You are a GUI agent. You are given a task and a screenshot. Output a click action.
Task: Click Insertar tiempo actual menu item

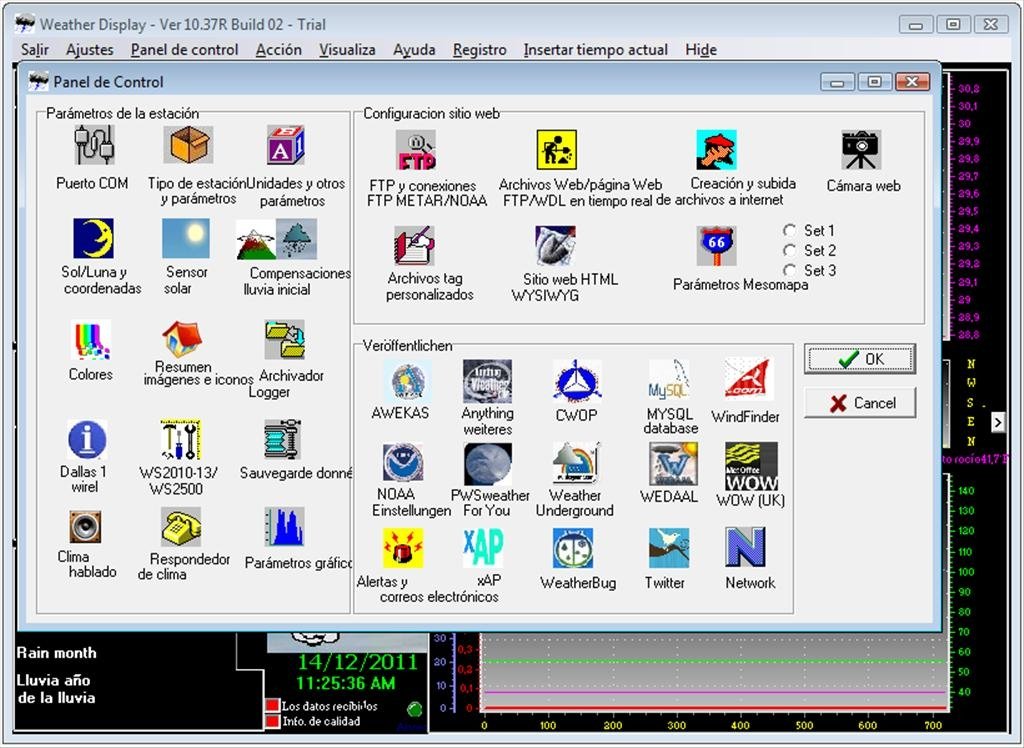tap(596, 50)
